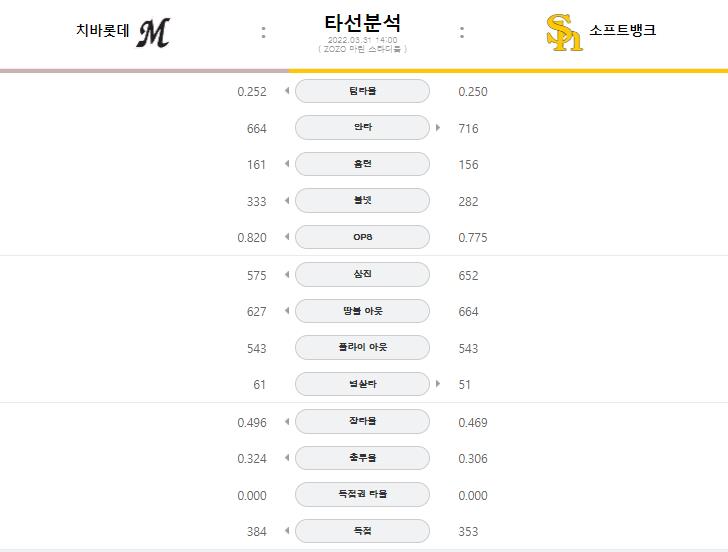
Task: Click the SoftBank Hawks SH logo
Action: [x=564, y=32]
